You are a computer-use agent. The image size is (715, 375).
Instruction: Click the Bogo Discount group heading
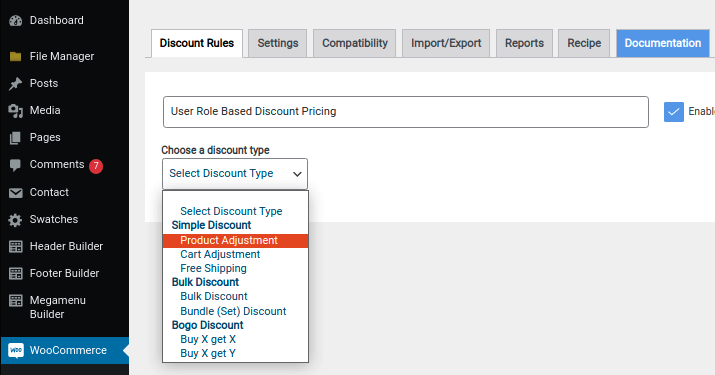(207, 325)
